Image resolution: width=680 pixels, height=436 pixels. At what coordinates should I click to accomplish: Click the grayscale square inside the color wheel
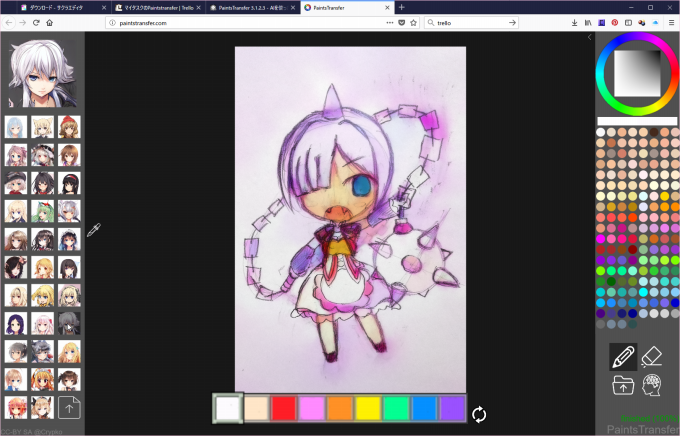(637, 73)
